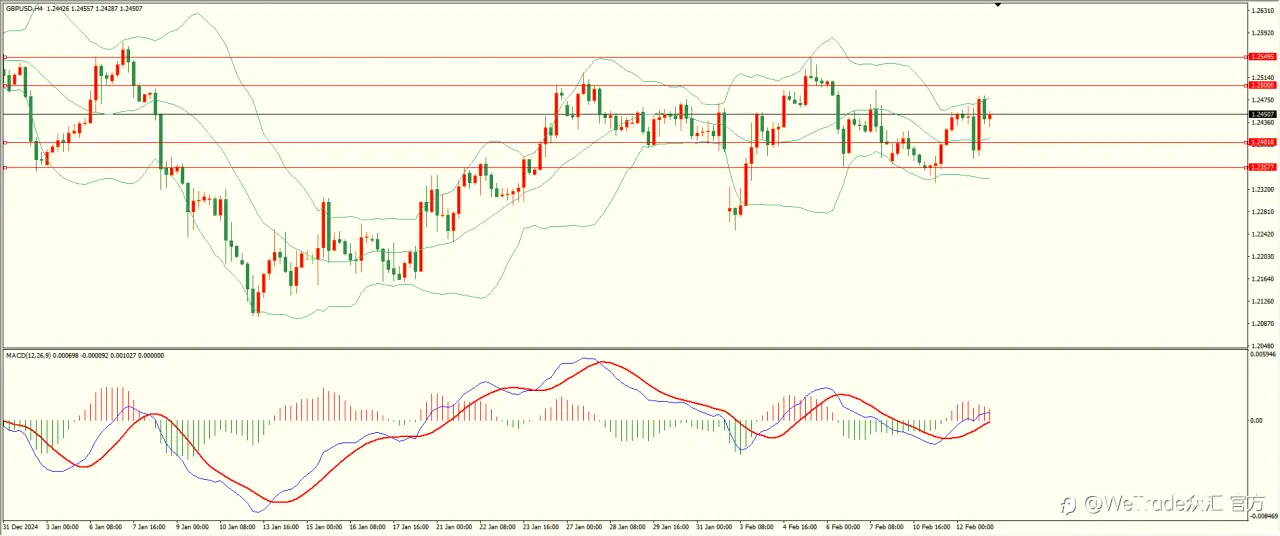Click the 1.25920 price scale value
The height and width of the screenshot is (536, 1280).
tap(1263, 33)
